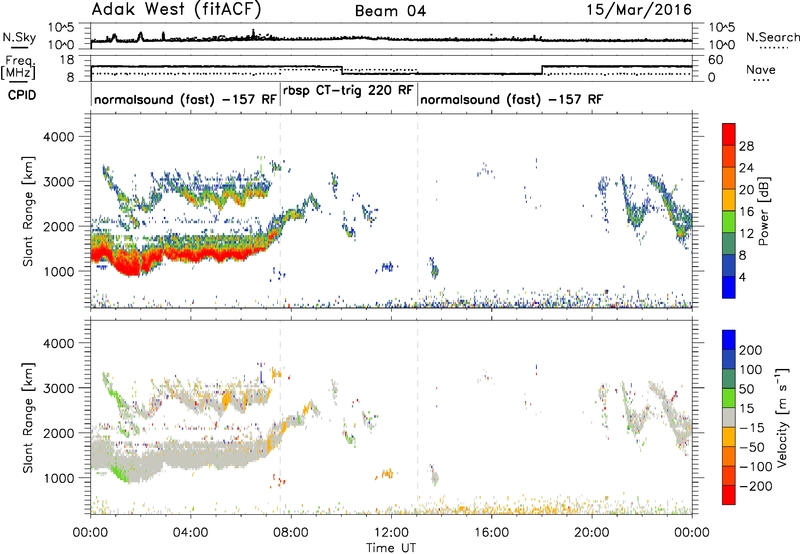Click the 'Power [dB]' color bar label
This screenshot has height=554, width=800.
[763, 211]
